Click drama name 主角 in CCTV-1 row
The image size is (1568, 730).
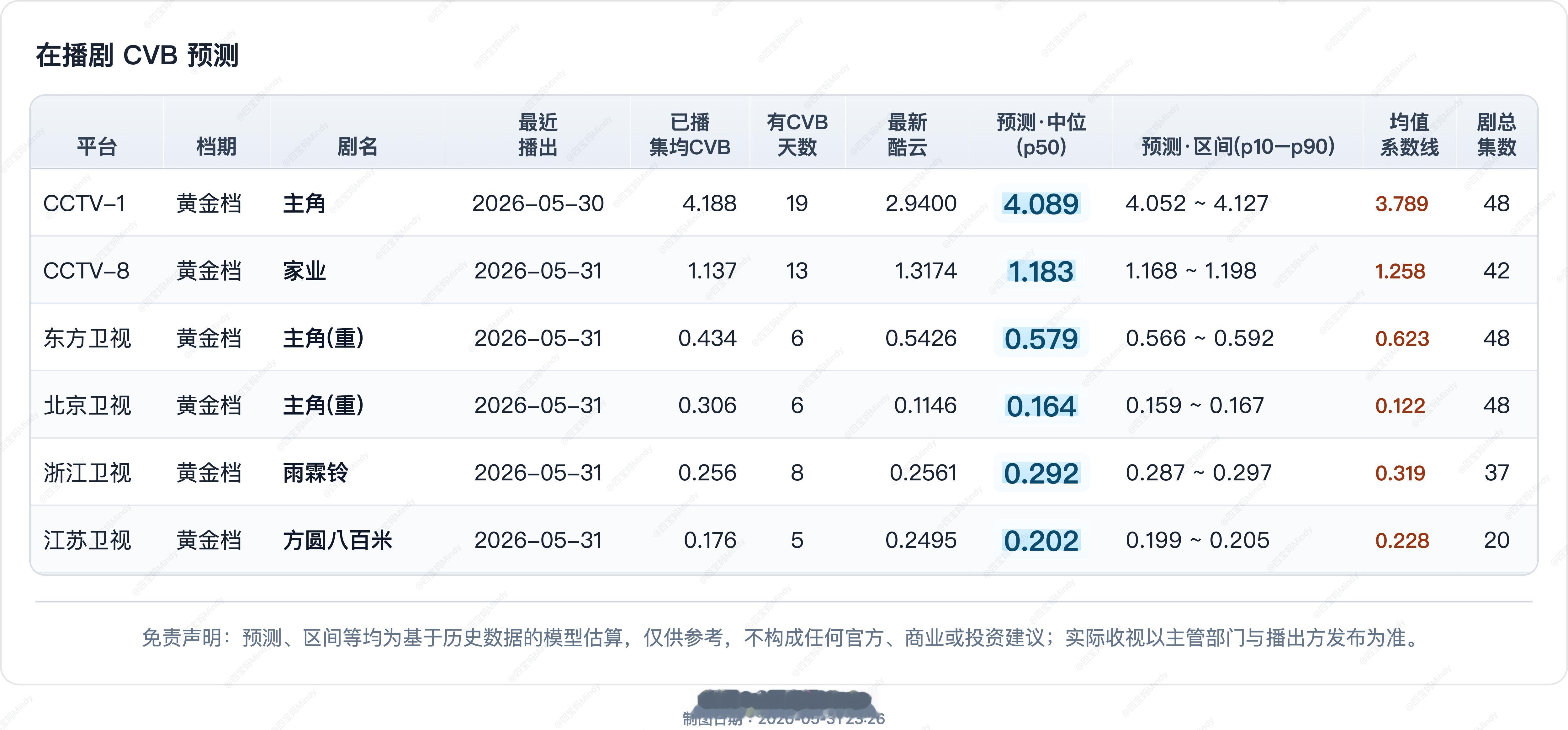pos(304,204)
